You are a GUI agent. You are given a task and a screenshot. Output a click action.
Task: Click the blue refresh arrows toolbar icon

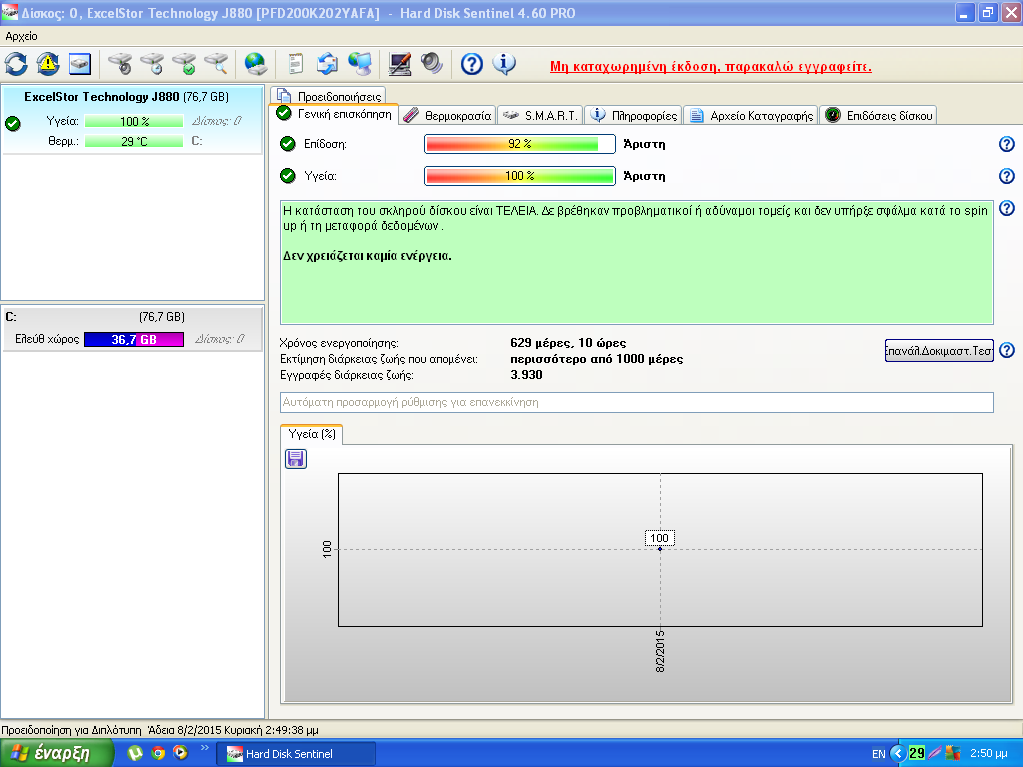point(16,64)
